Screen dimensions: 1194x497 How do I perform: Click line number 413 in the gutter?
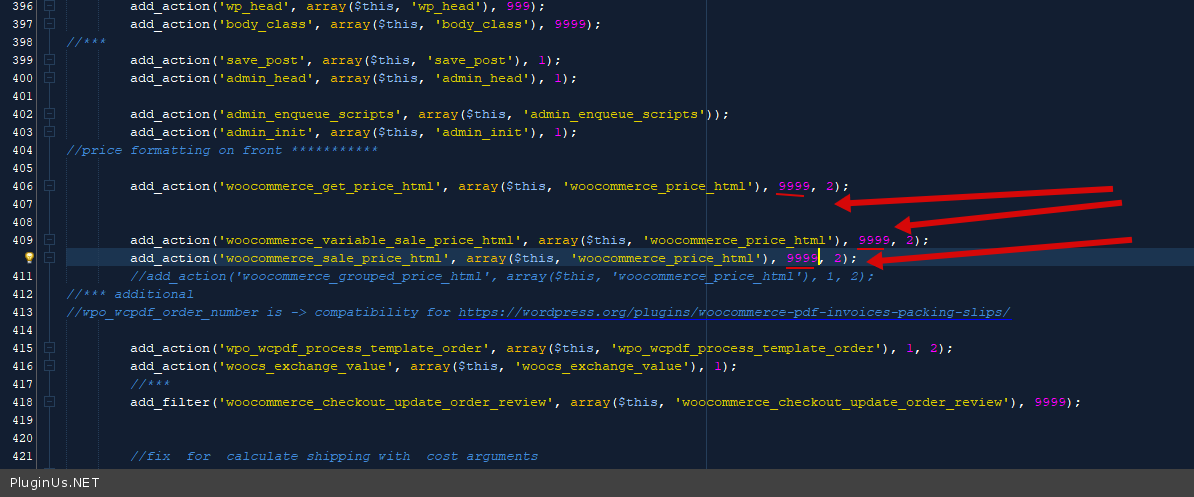19,312
